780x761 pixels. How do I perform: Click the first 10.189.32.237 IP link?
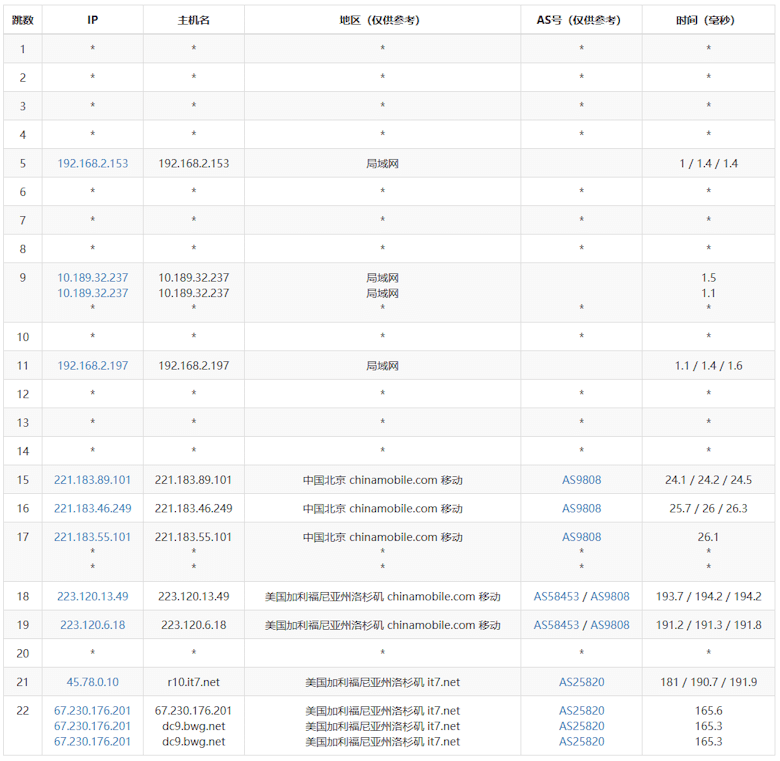pyautogui.click(x=92, y=278)
